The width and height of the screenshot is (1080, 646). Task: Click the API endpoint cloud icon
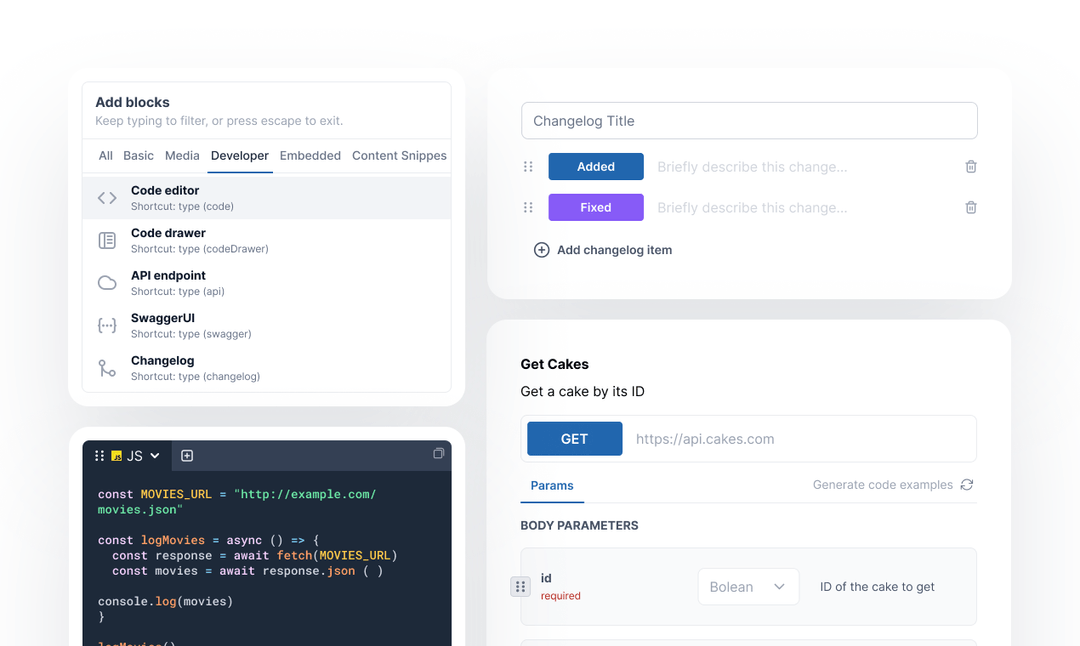coord(107,283)
